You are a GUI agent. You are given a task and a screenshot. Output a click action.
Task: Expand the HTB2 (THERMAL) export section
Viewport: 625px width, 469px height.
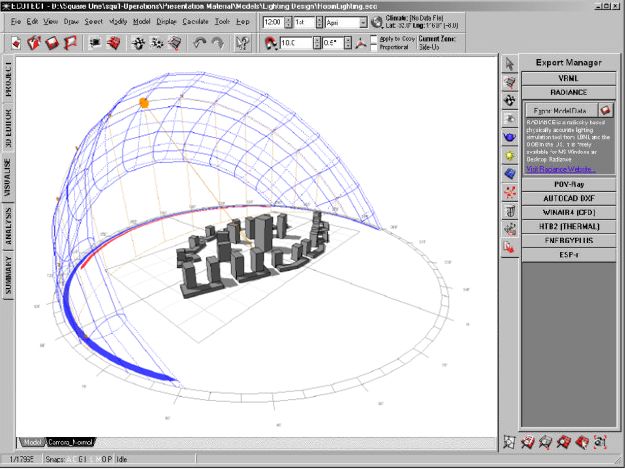click(x=568, y=226)
